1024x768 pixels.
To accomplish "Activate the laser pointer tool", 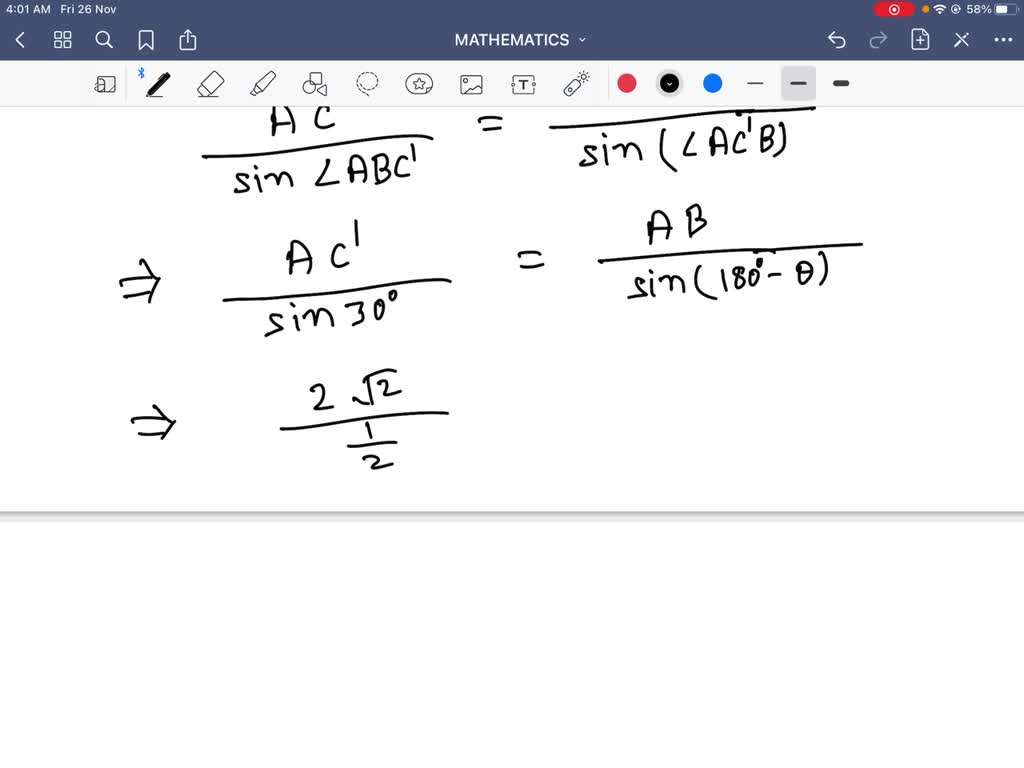I will click(x=575, y=84).
